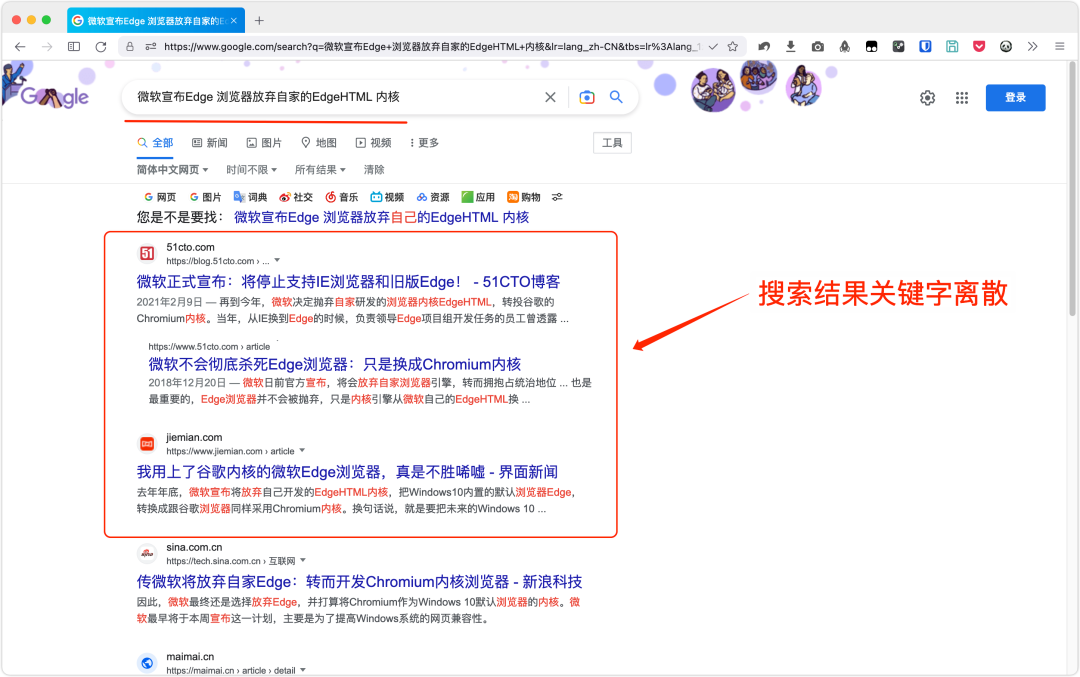Expand options arrow for tech.sina.com.cn result

pos(303,561)
